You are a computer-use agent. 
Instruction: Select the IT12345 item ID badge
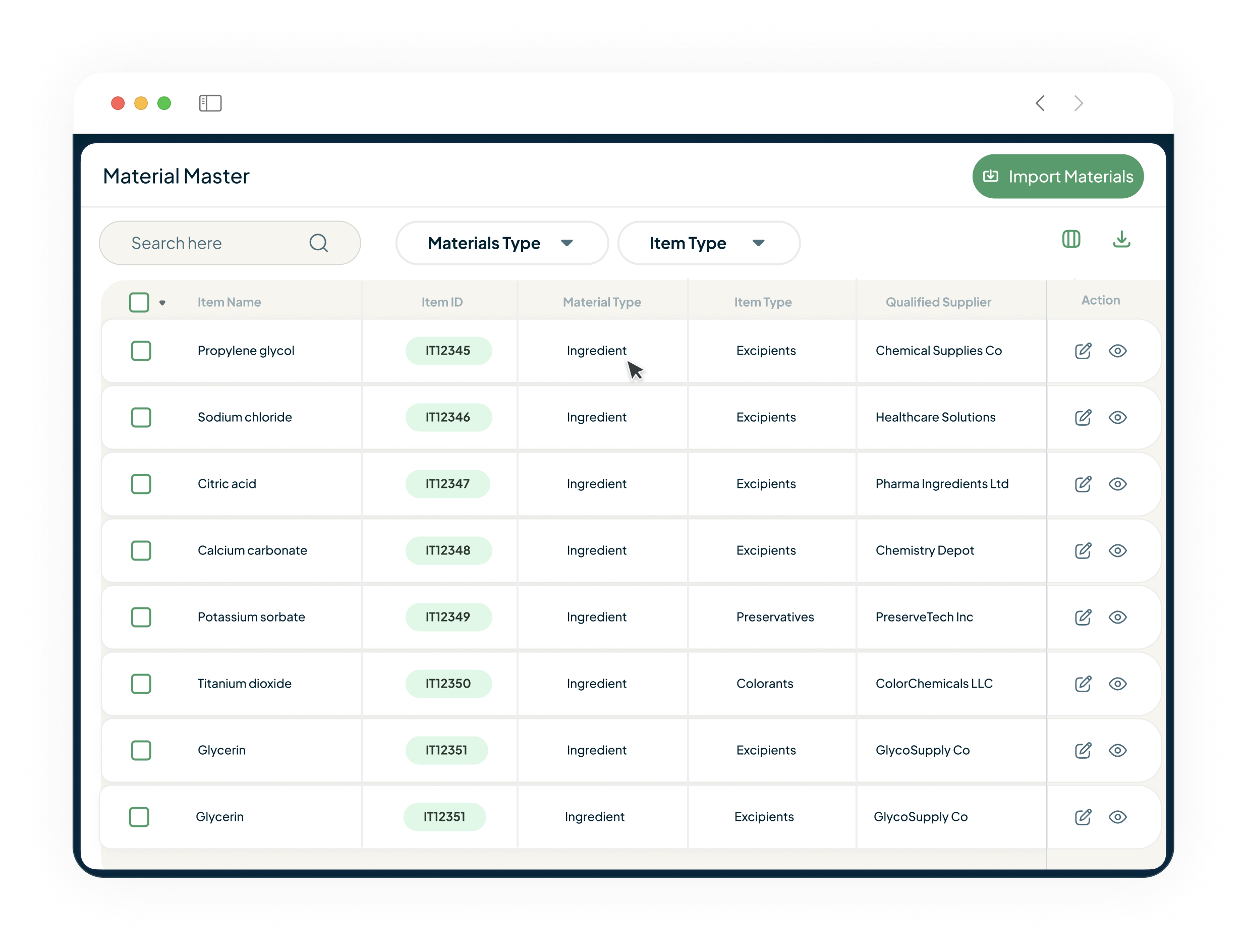point(448,350)
